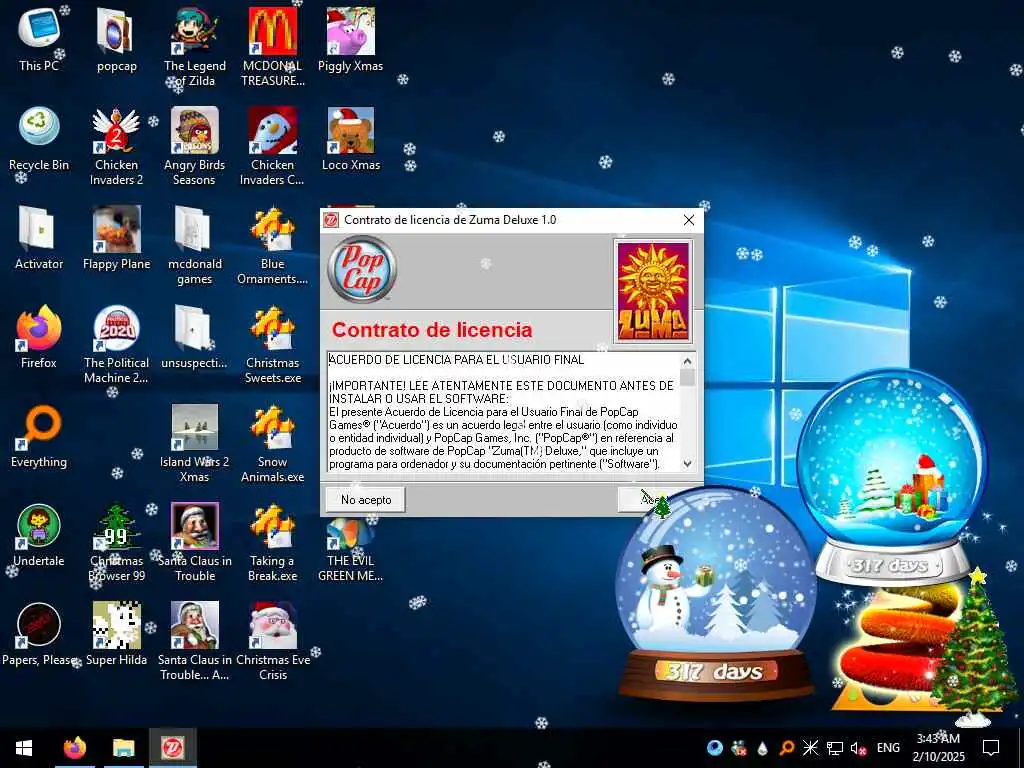Select the Super Hilda icon
The height and width of the screenshot is (768, 1024).
(116, 635)
